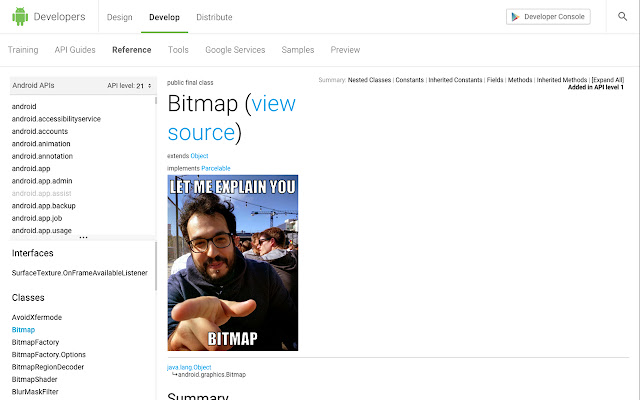Viewport: 640px width, 400px height.
Task: Open android.accounts package
Action: coord(40,131)
